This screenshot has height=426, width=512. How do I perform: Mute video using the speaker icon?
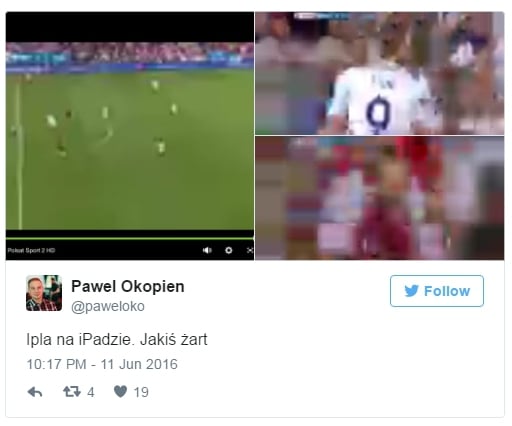click(207, 250)
